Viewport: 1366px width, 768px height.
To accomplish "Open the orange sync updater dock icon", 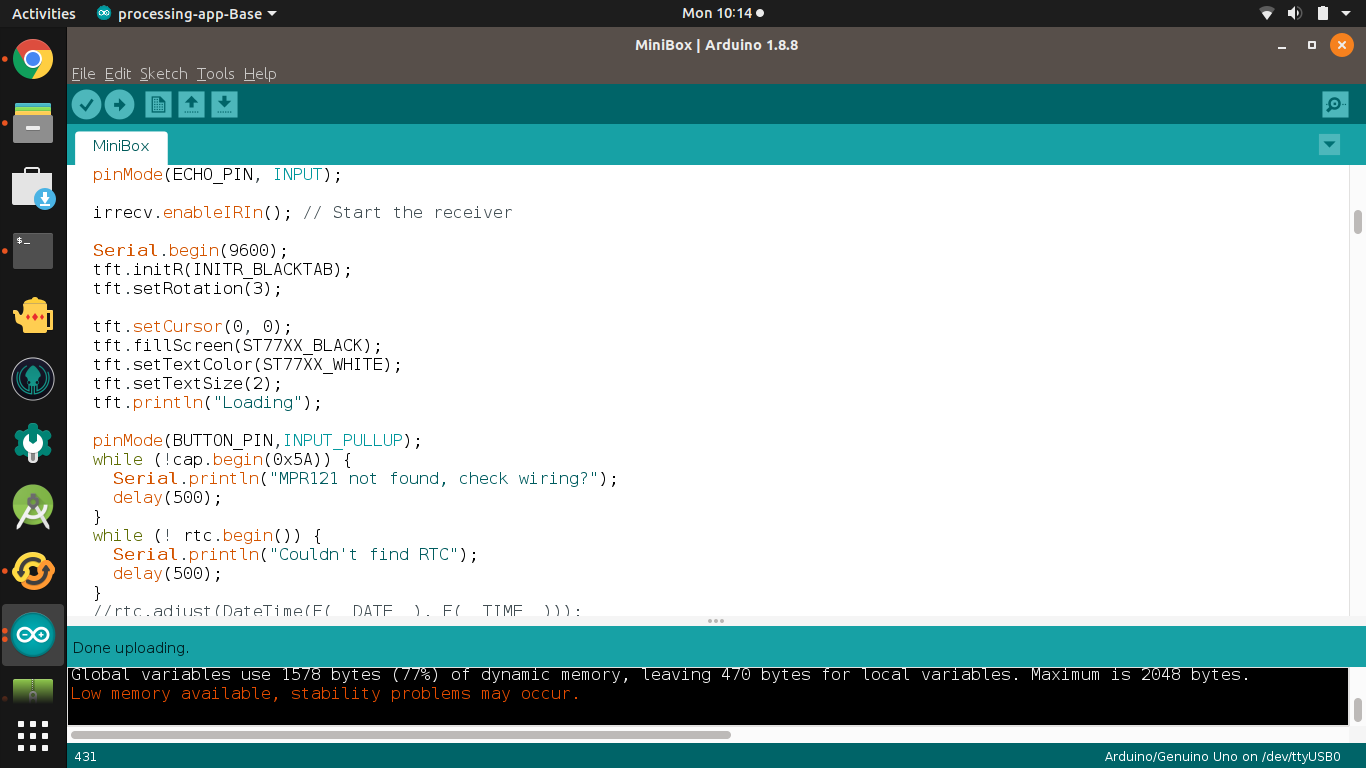I will (33, 571).
